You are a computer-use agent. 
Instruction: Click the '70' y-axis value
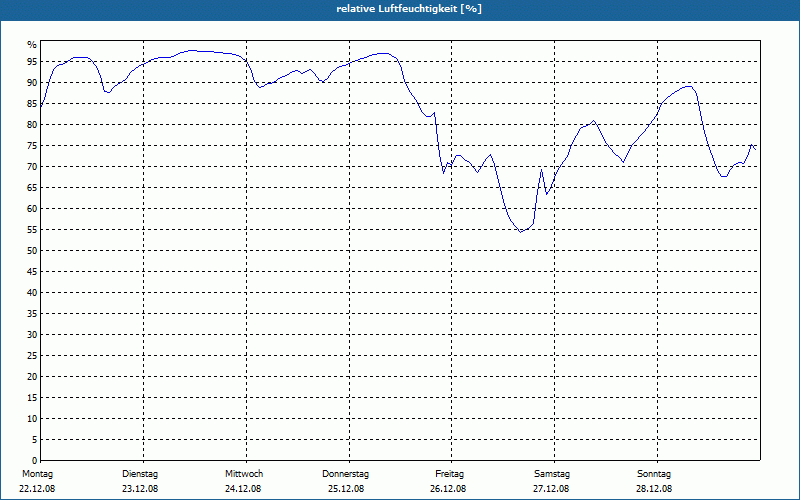pyautogui.click(x=32, y=167)
